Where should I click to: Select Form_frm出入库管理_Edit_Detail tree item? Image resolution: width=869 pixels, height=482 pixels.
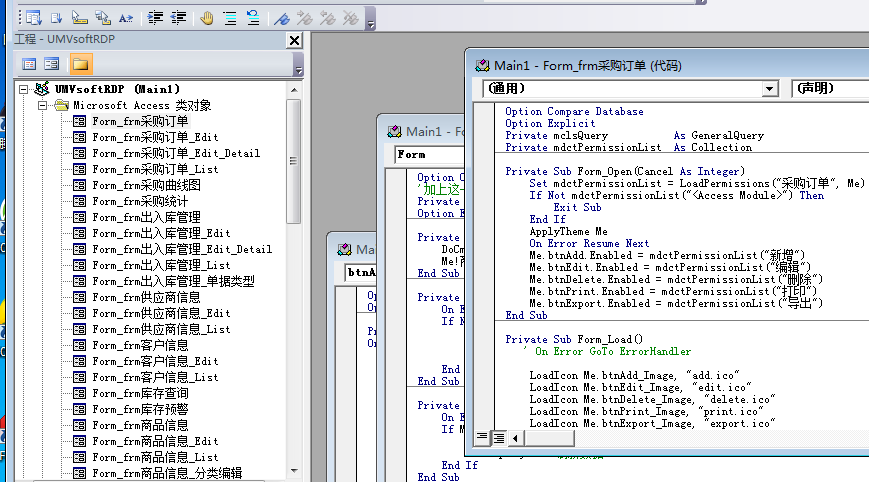(182, 249)
